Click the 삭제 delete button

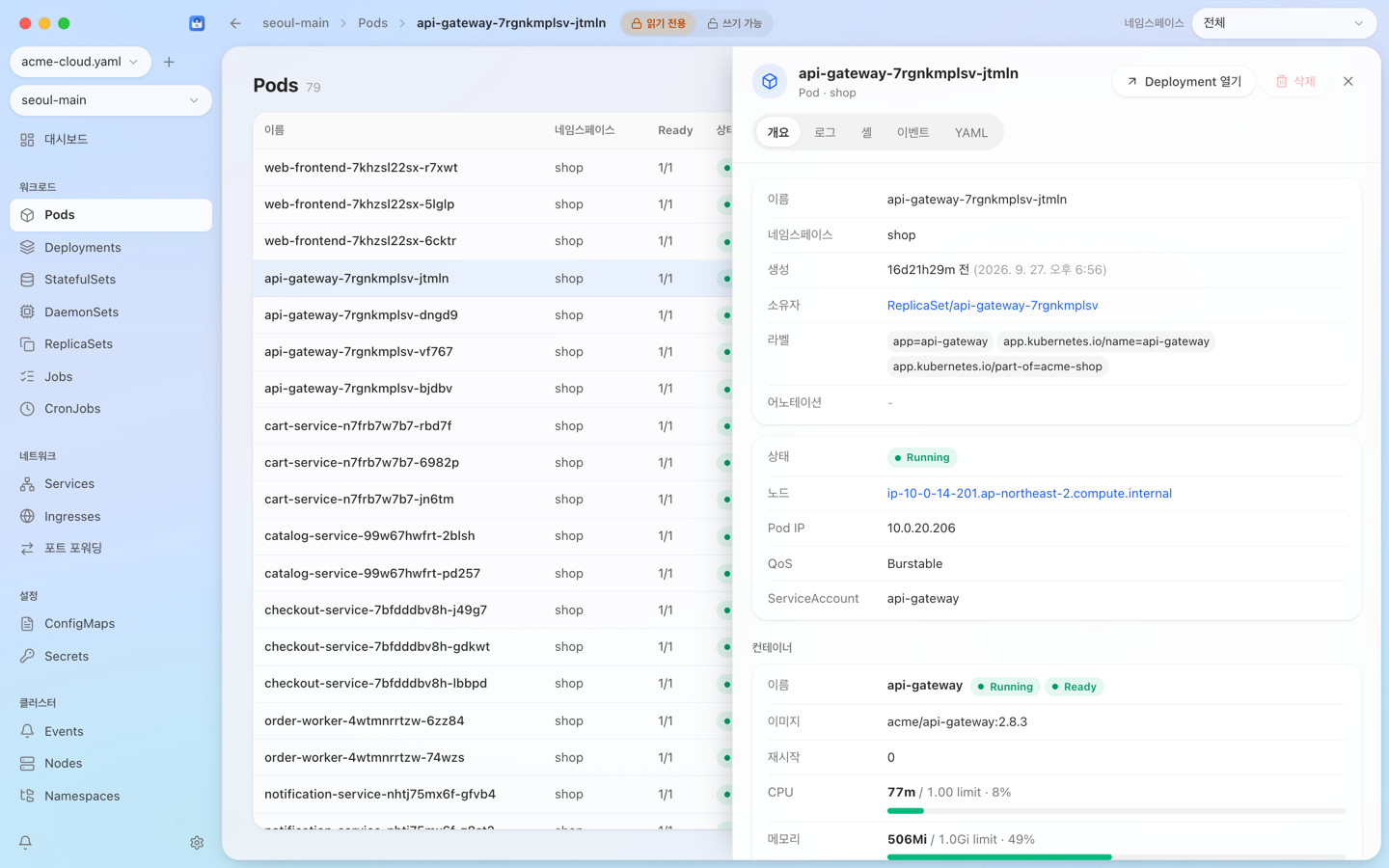pos(1295,82)
